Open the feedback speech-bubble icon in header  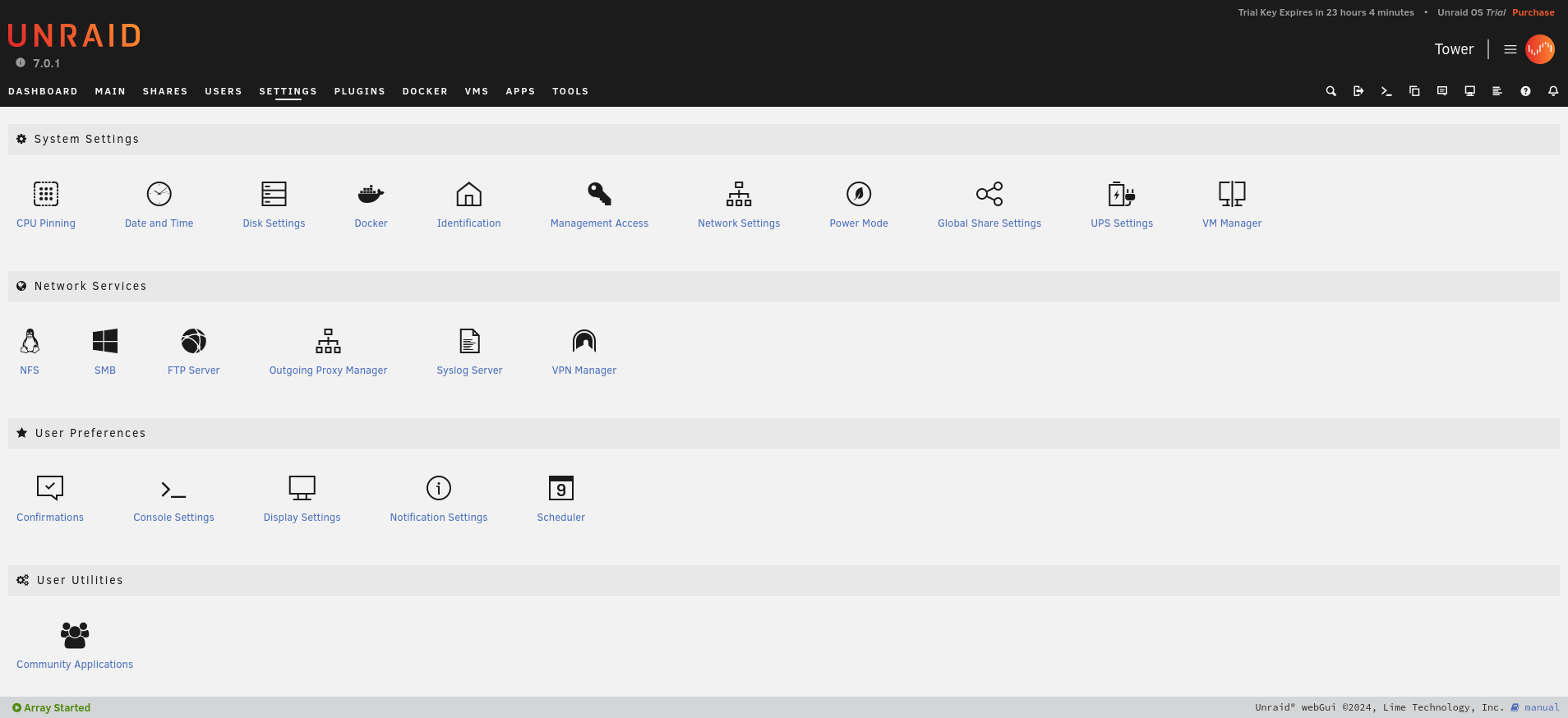[1442, 91]
